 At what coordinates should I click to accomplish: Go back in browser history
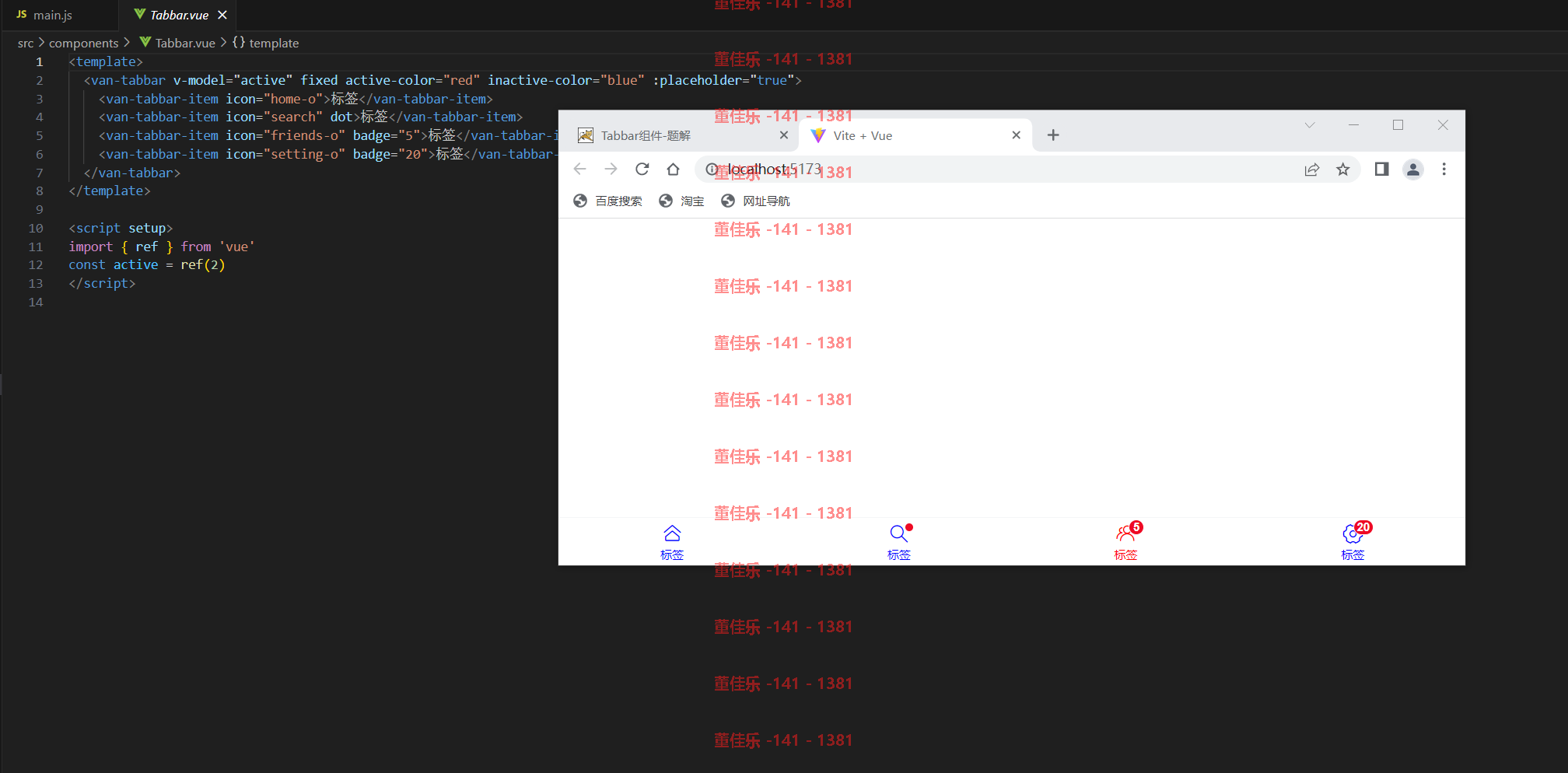[579, 169]
